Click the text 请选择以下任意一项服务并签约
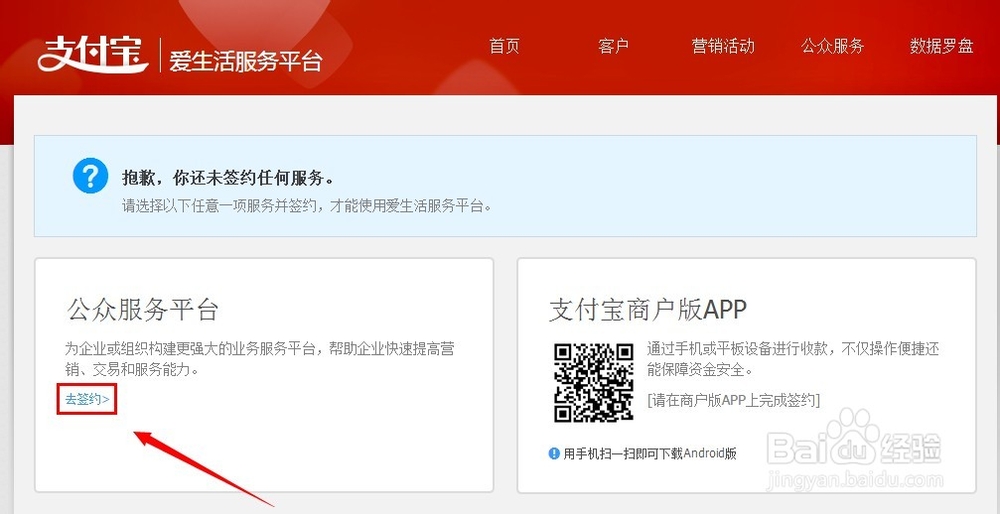The height and width of the screenshot is (514, 1000). point(220,207)
